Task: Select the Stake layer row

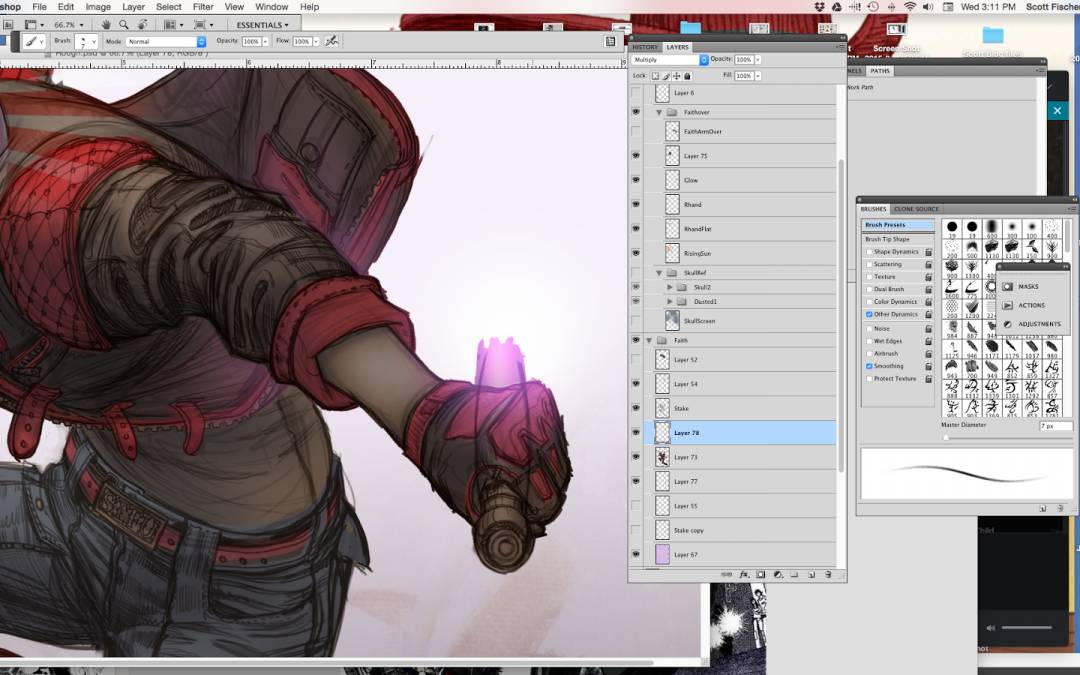Action: 740,408
